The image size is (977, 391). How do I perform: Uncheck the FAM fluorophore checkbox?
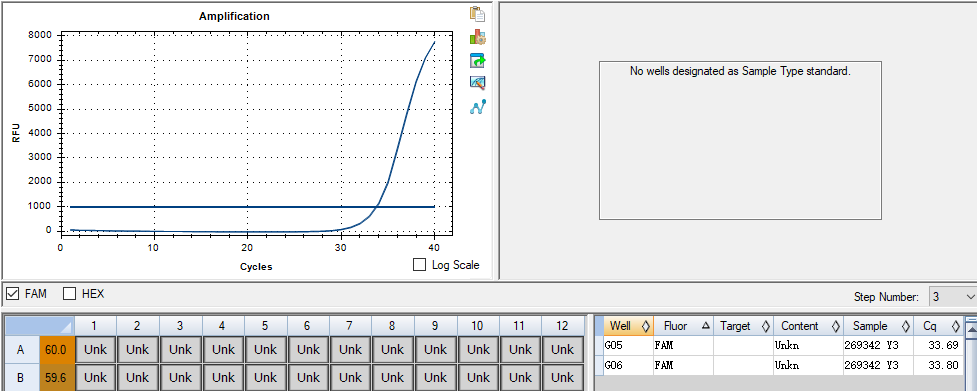pos(12,293)
